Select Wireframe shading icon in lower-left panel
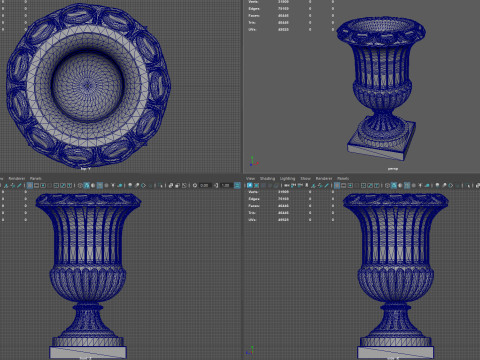 pos(80,185)
